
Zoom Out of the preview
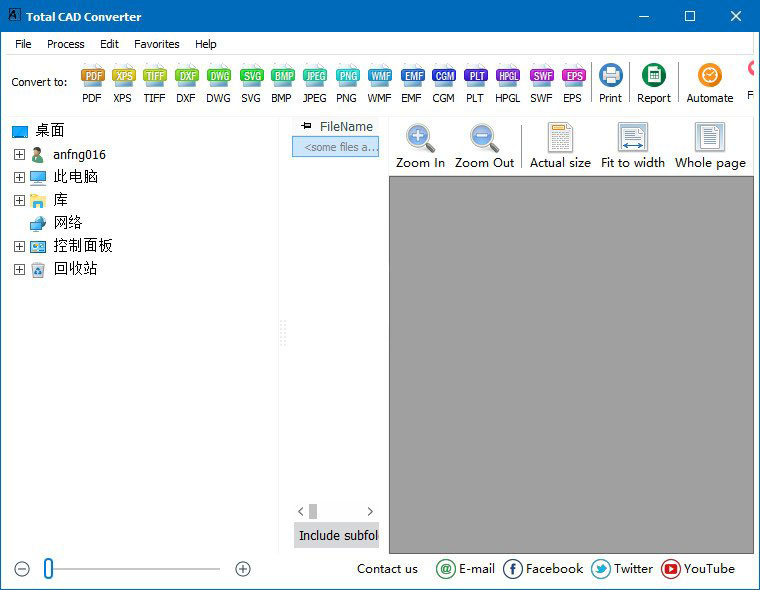[x=484, y=146]
